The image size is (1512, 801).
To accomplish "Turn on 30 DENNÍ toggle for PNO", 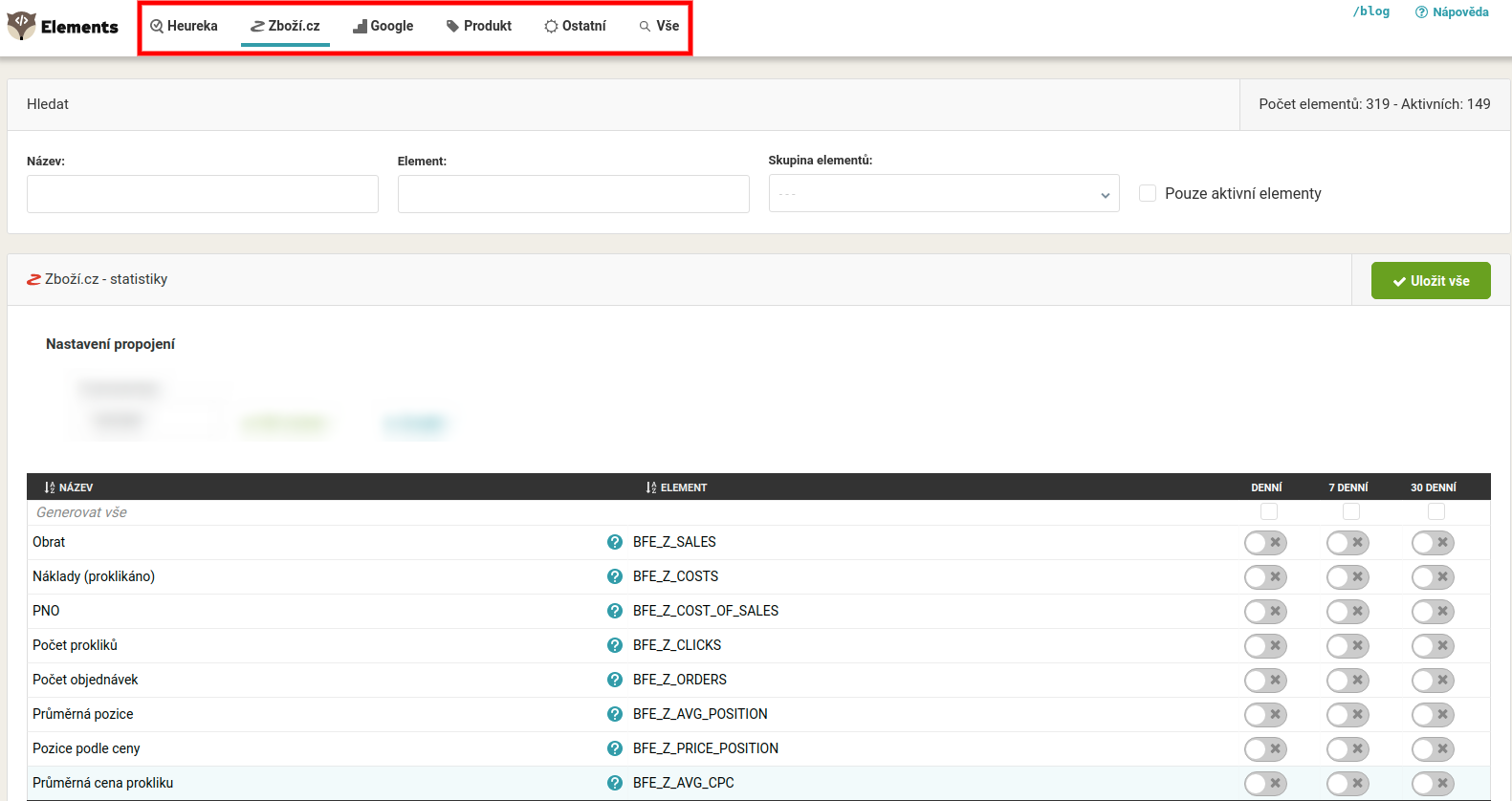I will point(1433,612).
